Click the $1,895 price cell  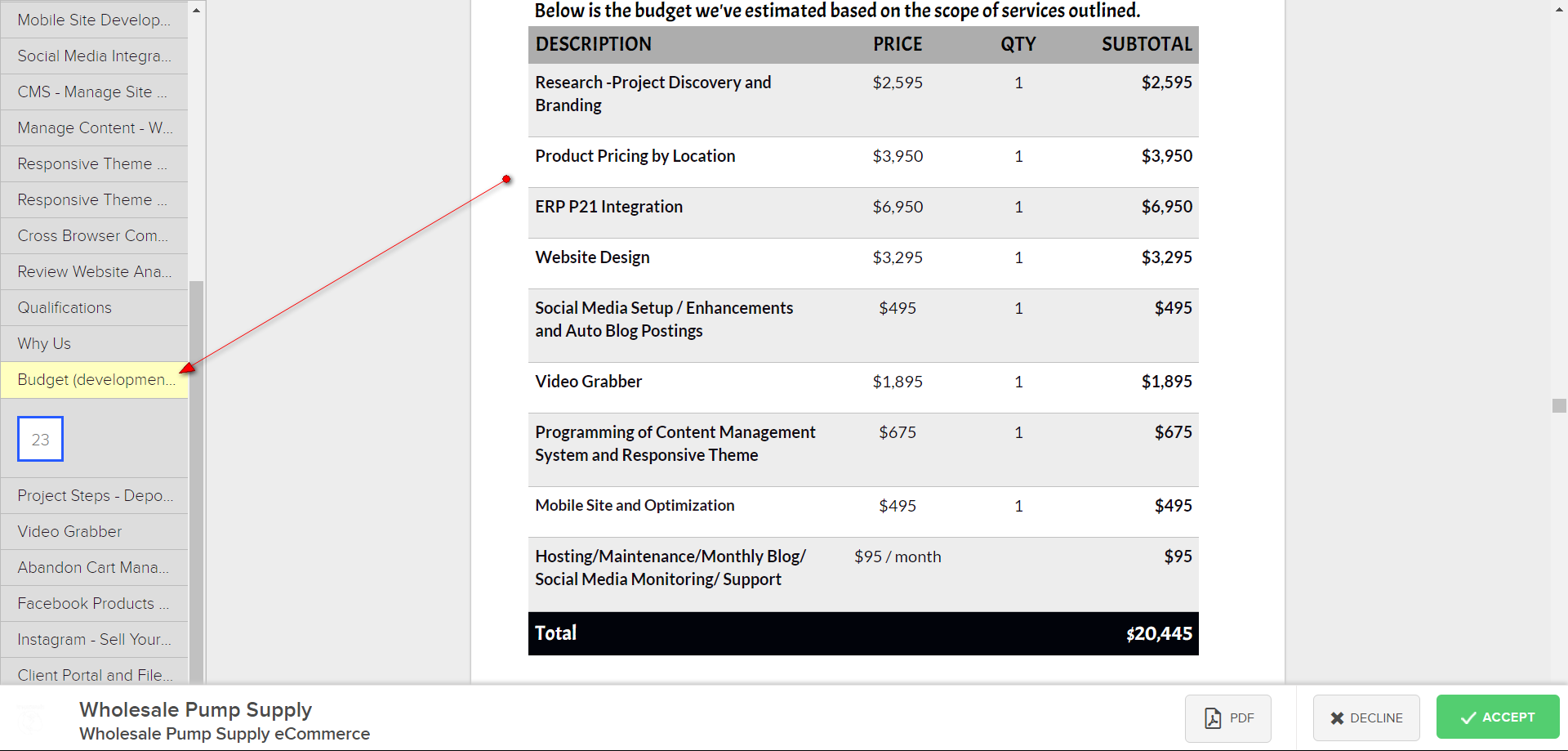pyautogui.click(x=898, y=382)
